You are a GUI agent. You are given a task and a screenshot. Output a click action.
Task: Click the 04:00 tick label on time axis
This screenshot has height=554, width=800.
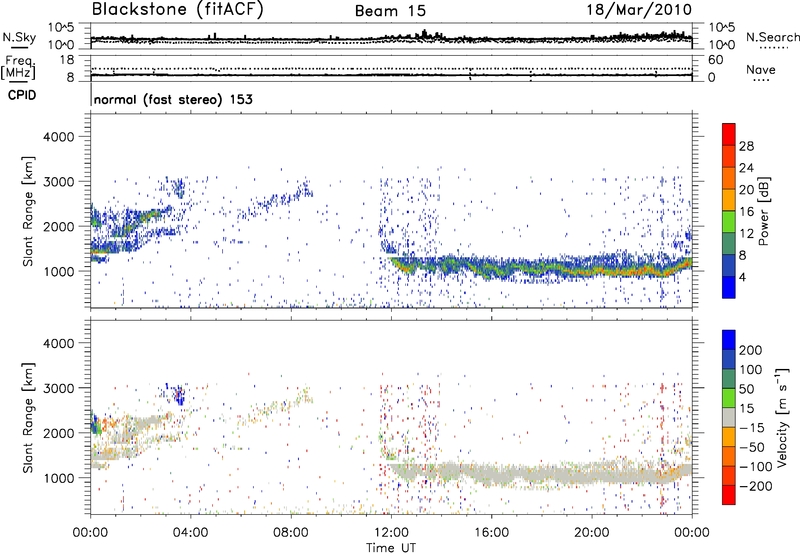click(190, 533)
